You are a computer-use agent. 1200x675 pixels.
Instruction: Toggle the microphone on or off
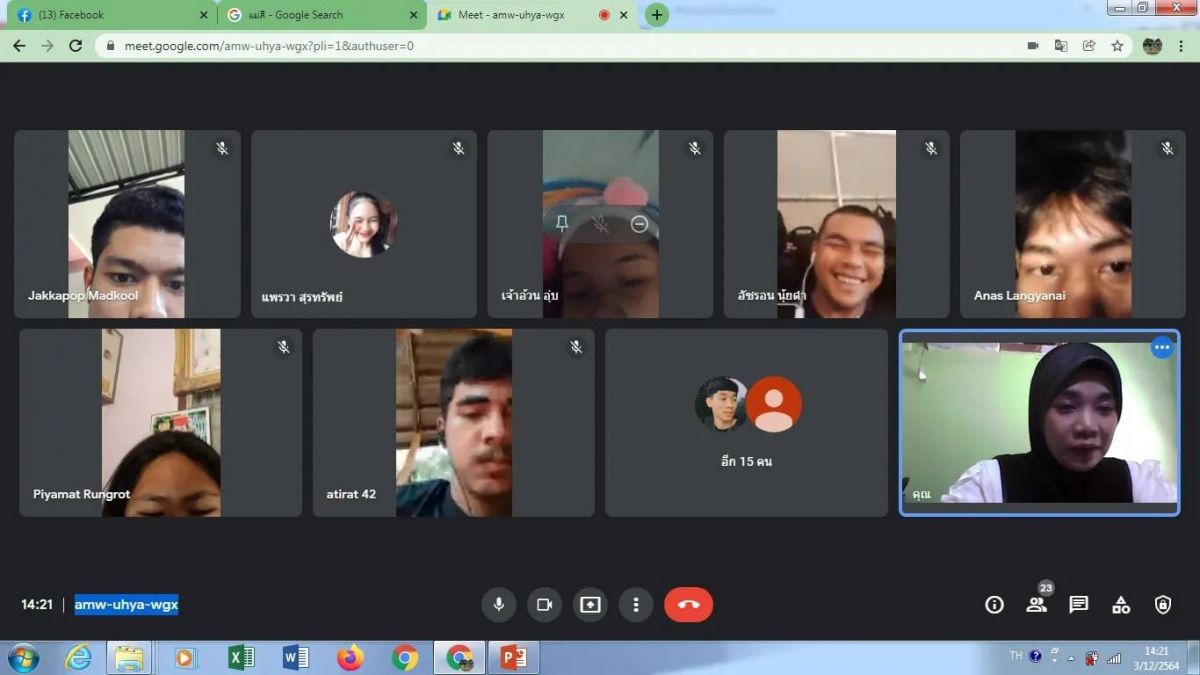[498, 605]
